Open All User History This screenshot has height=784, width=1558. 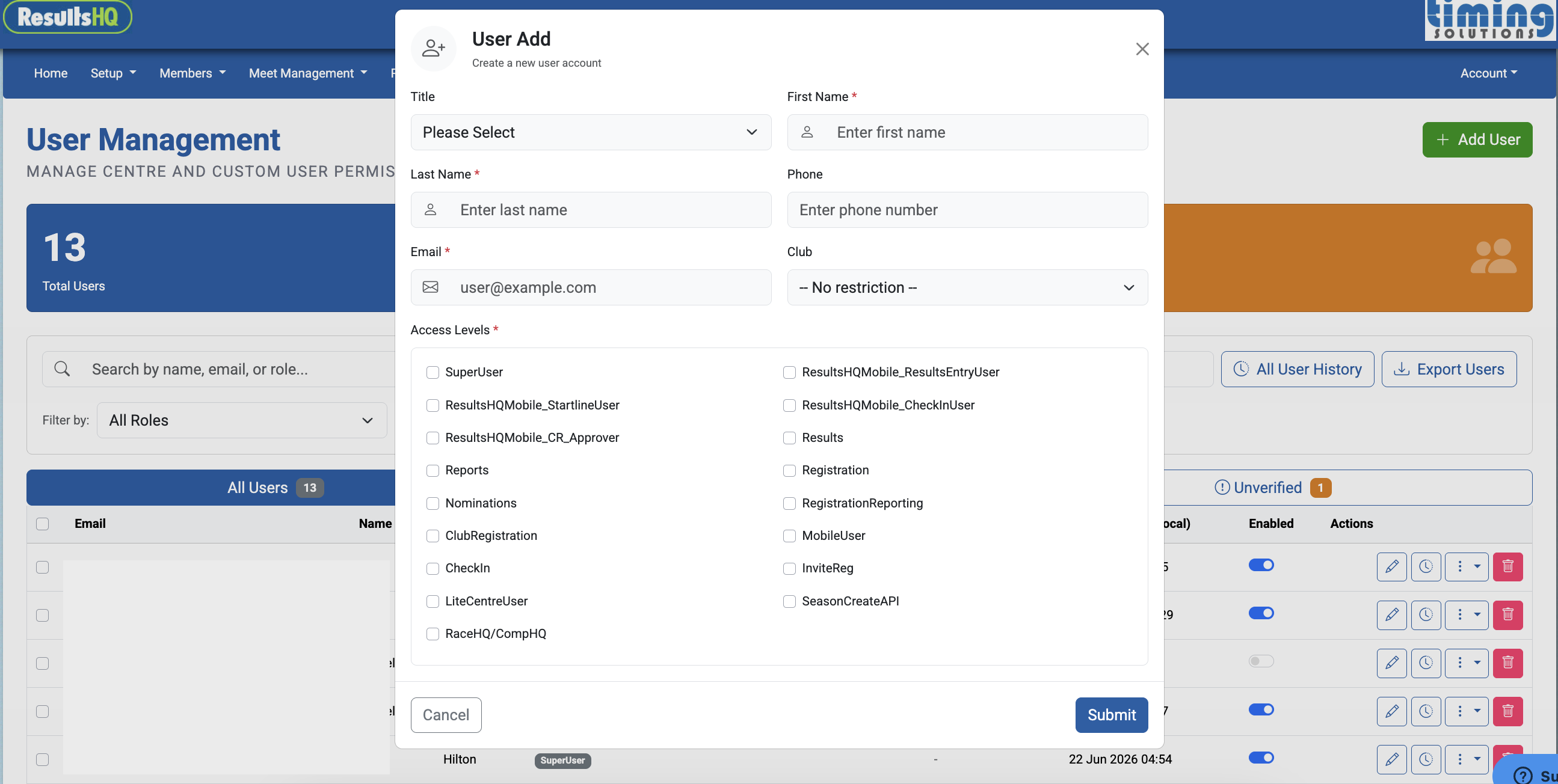(x=1298, y=369)
